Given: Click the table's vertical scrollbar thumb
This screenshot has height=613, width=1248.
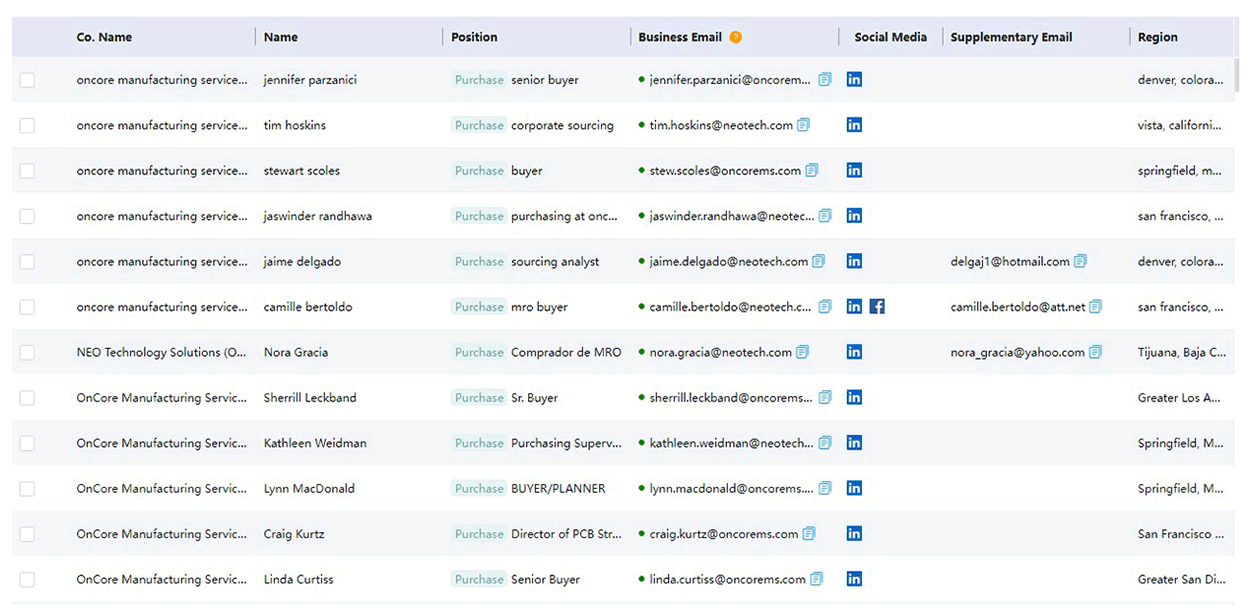Looking at the screenshot, I should tap(1237, 76).
